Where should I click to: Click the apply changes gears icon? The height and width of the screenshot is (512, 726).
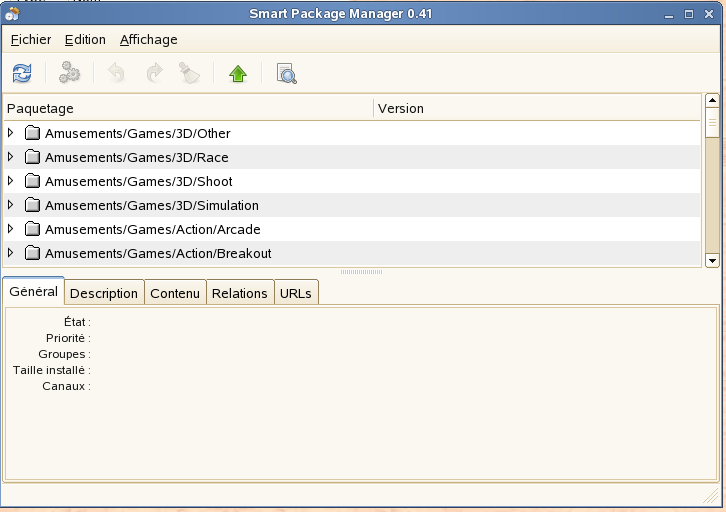69,73
